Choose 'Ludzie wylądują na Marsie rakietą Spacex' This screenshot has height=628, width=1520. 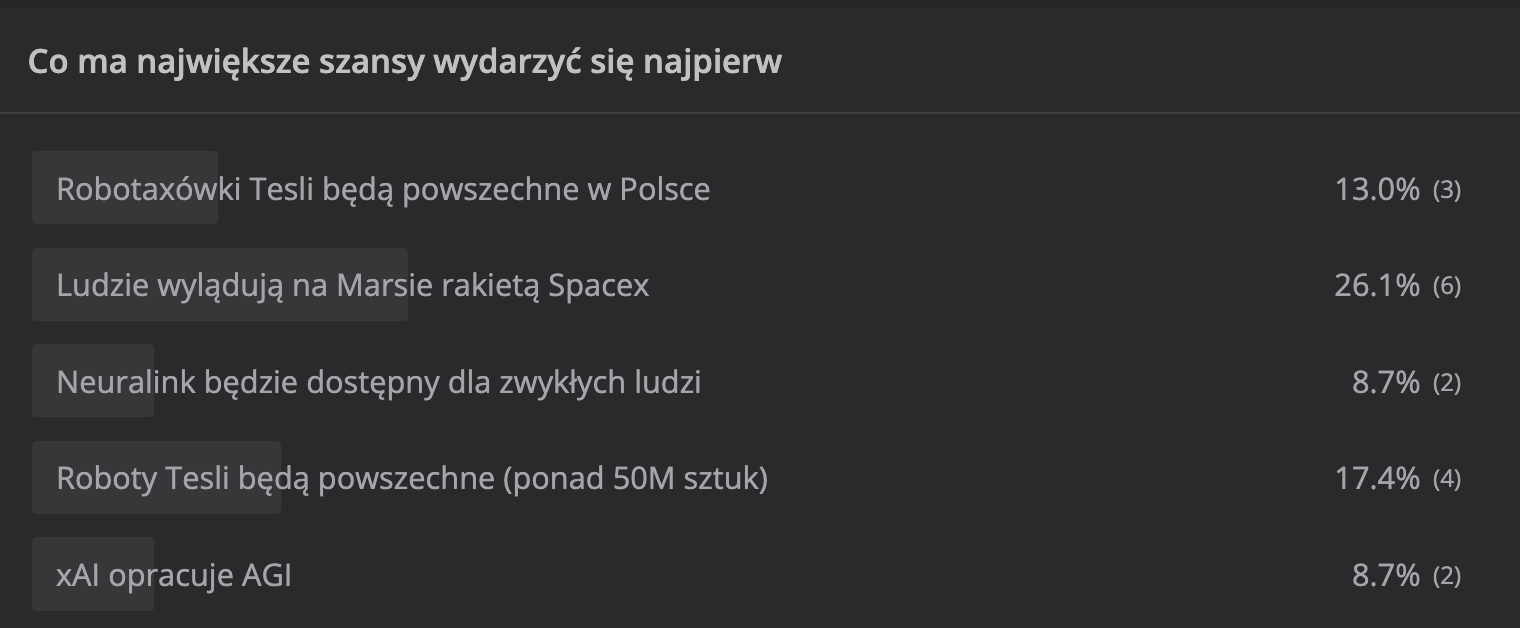(352, 286)
